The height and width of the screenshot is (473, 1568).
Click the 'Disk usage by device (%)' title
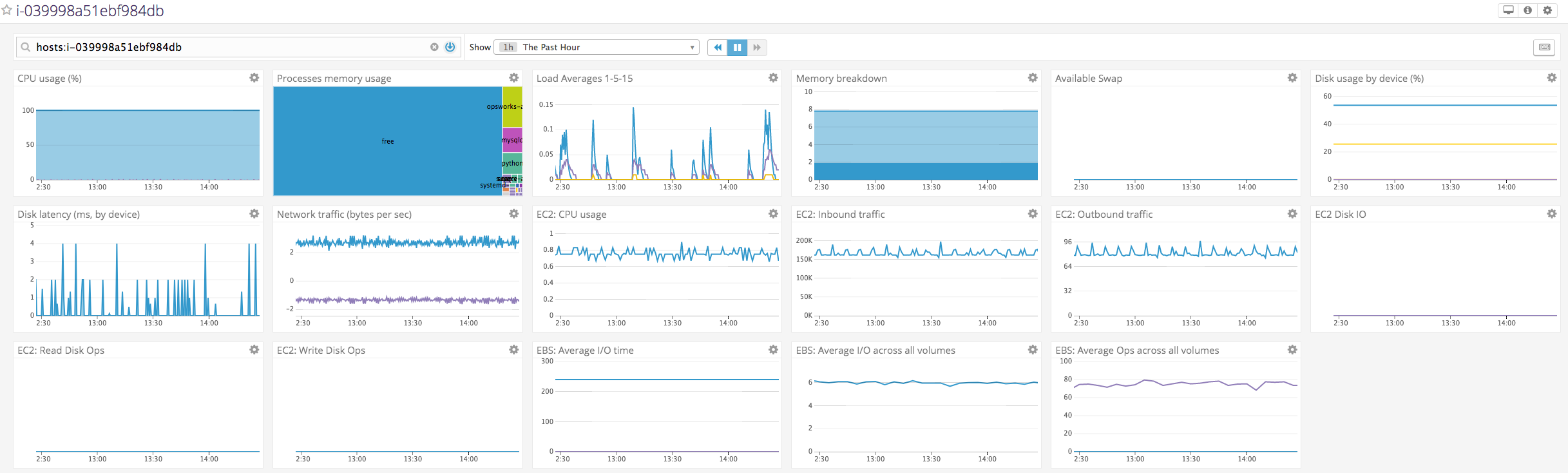[x=1369, y=78]
